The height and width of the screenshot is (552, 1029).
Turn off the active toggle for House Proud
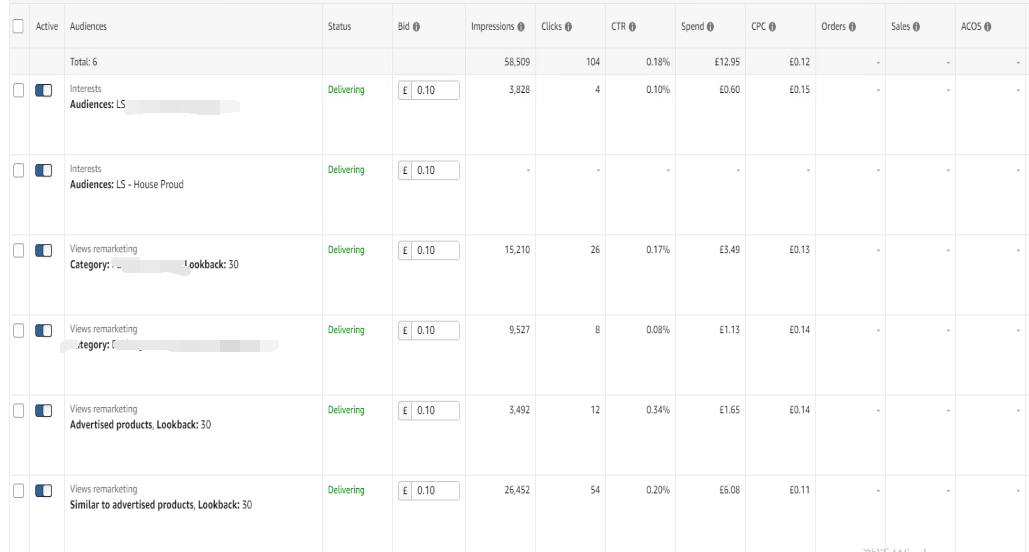tap(43, 171)
